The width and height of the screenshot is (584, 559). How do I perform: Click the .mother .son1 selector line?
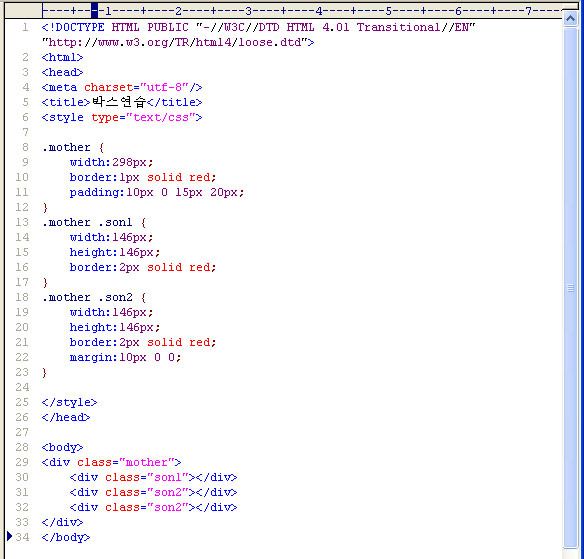click(94, 222)
